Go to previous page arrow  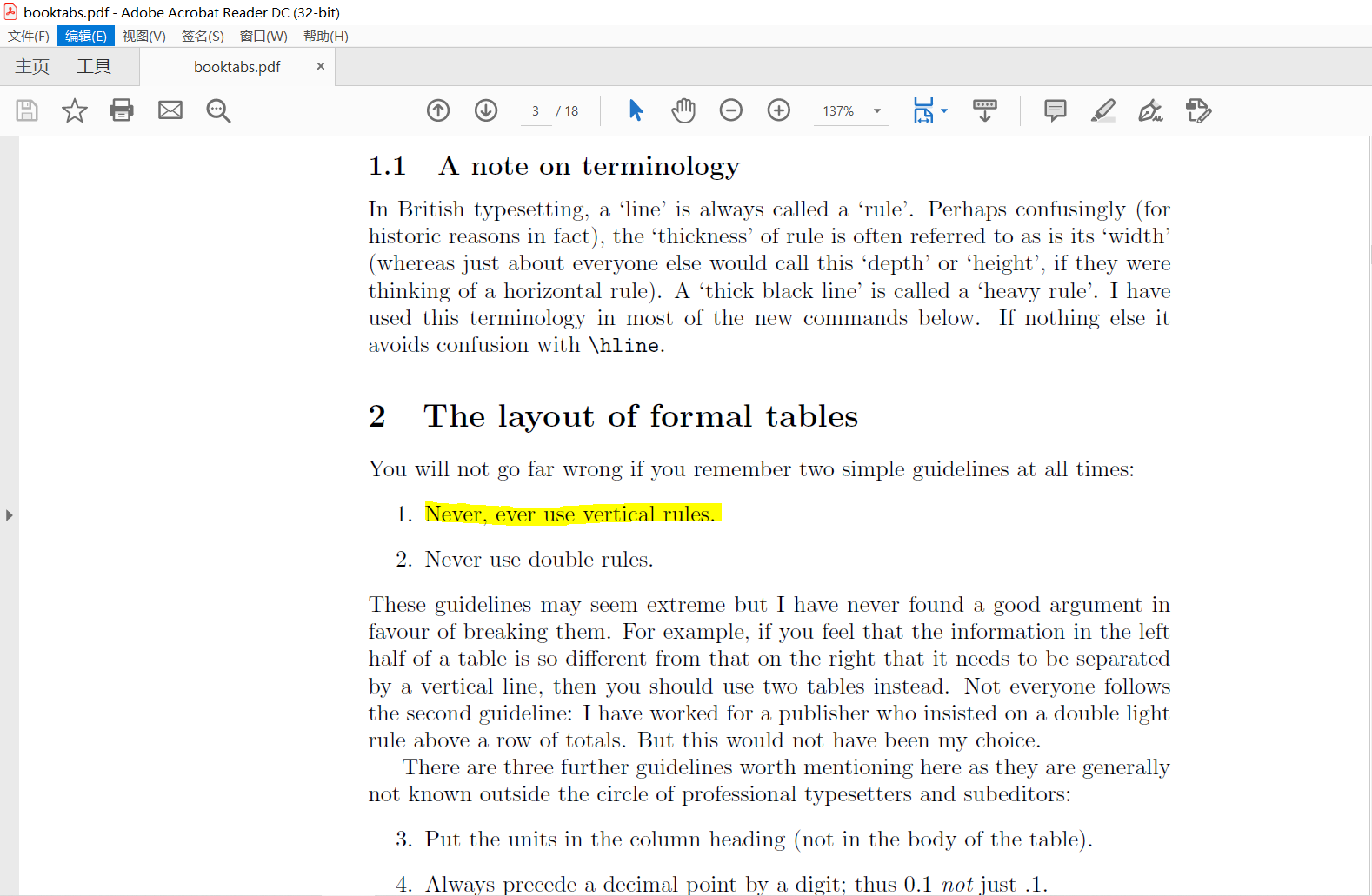tap(438, 110)
